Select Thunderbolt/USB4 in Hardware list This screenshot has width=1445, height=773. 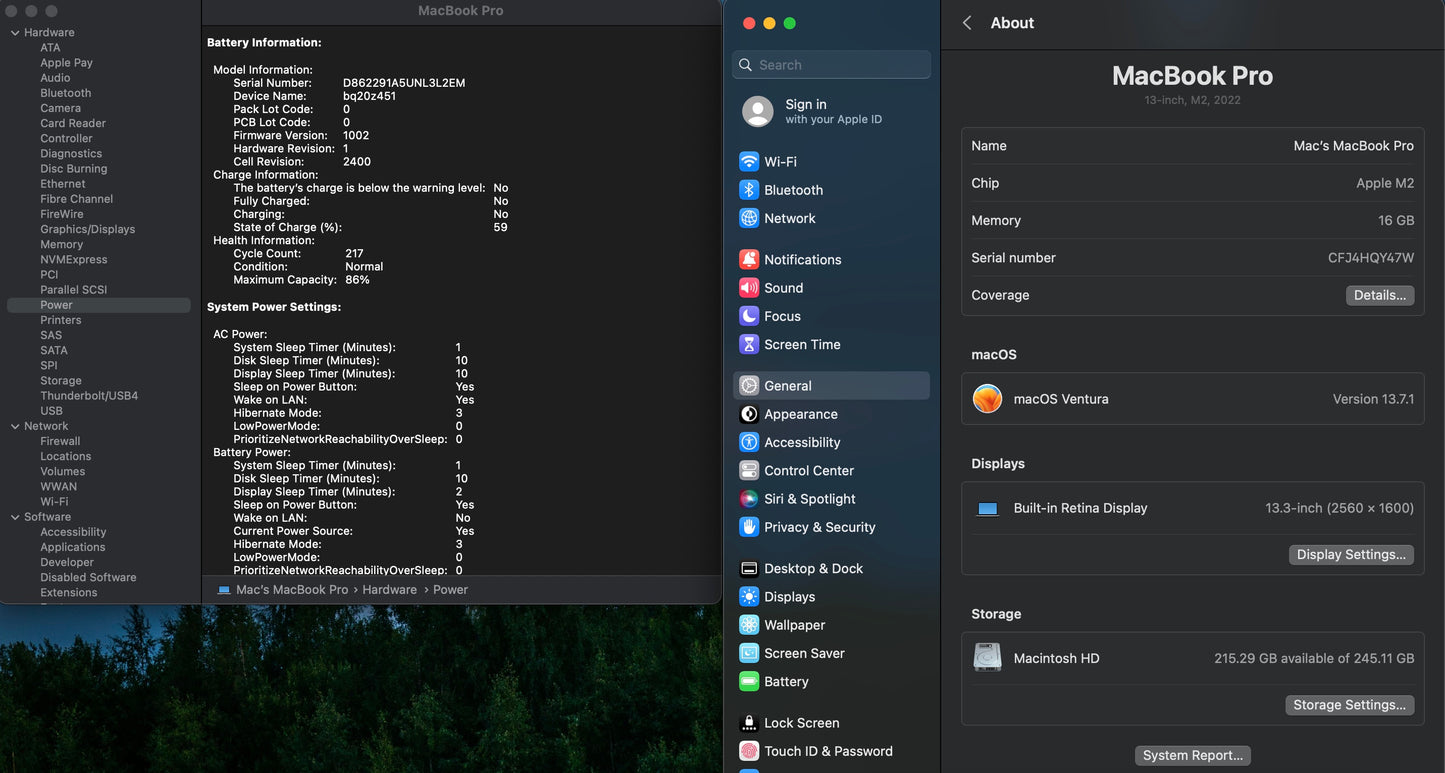tap(89, 396)
